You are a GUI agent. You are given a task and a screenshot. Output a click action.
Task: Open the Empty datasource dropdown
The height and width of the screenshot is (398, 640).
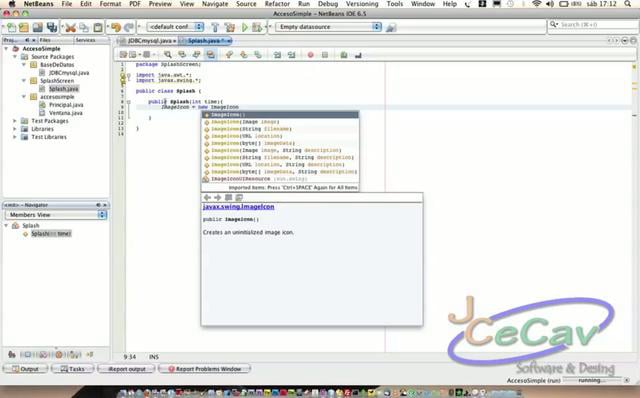tap(328, 27)
